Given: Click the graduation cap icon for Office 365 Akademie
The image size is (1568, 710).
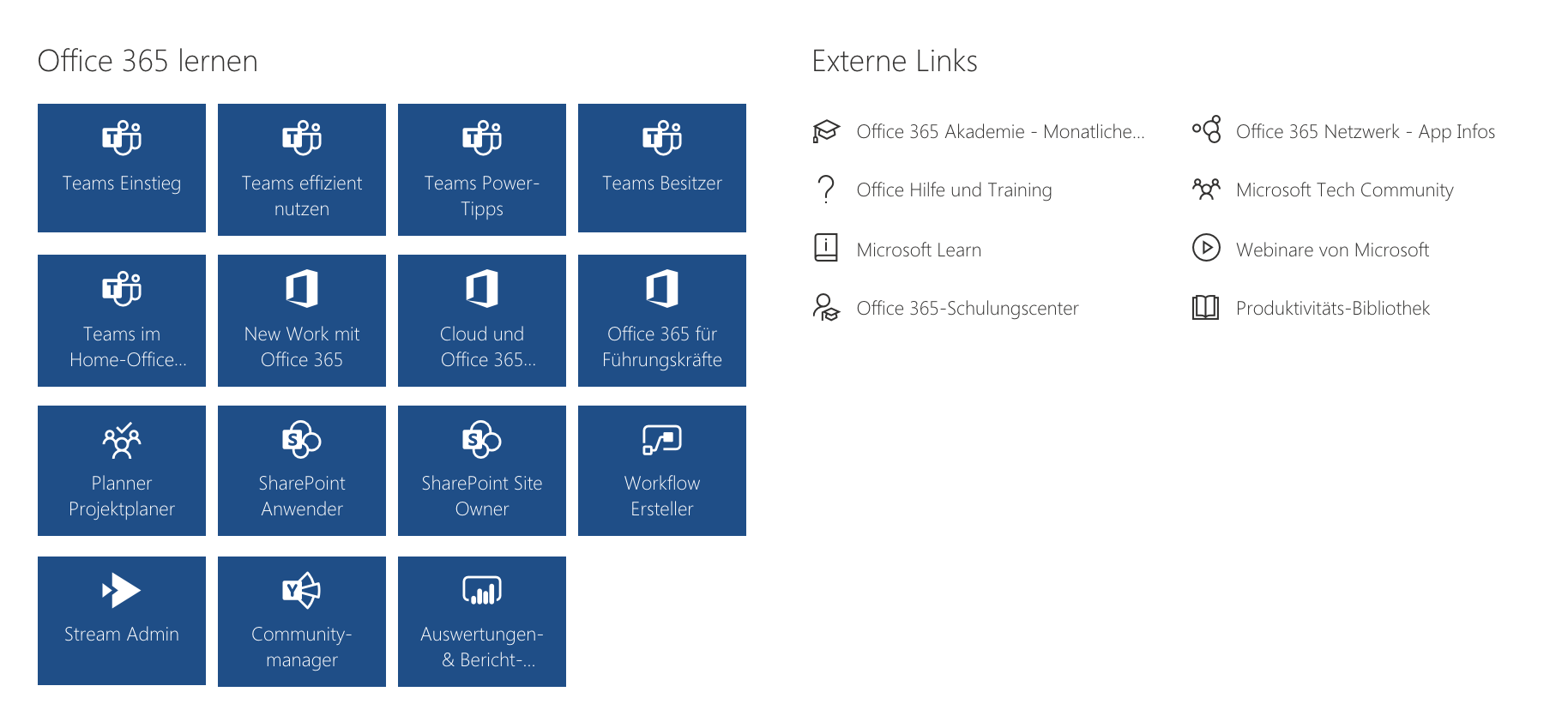Looking at the screenshot, I should pyautogui.click(x=826, y=131).
